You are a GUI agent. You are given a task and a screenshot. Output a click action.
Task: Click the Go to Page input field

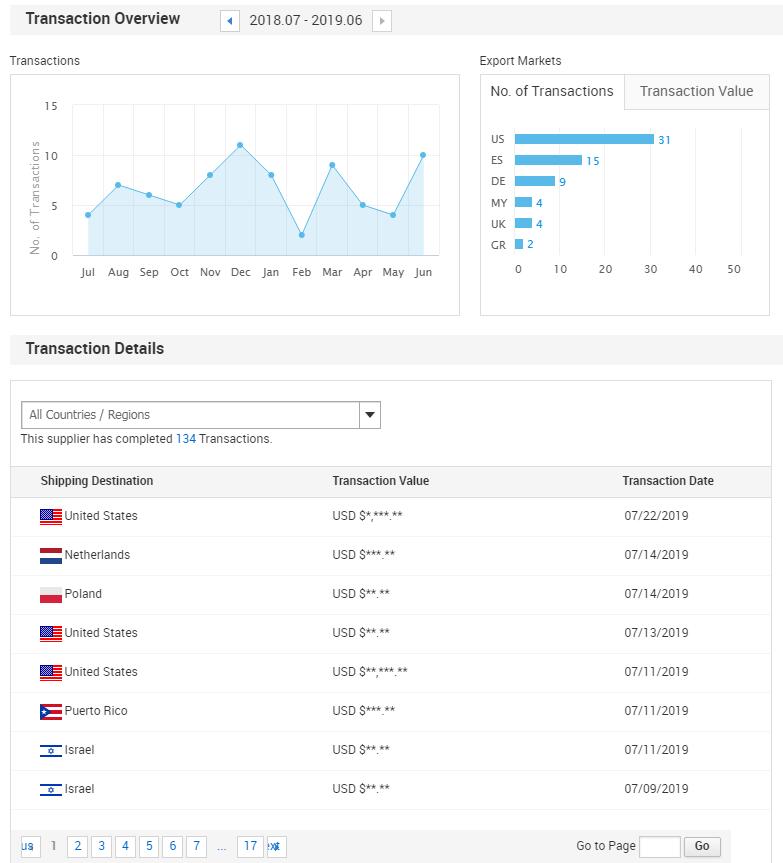click(x=659, y=846)
